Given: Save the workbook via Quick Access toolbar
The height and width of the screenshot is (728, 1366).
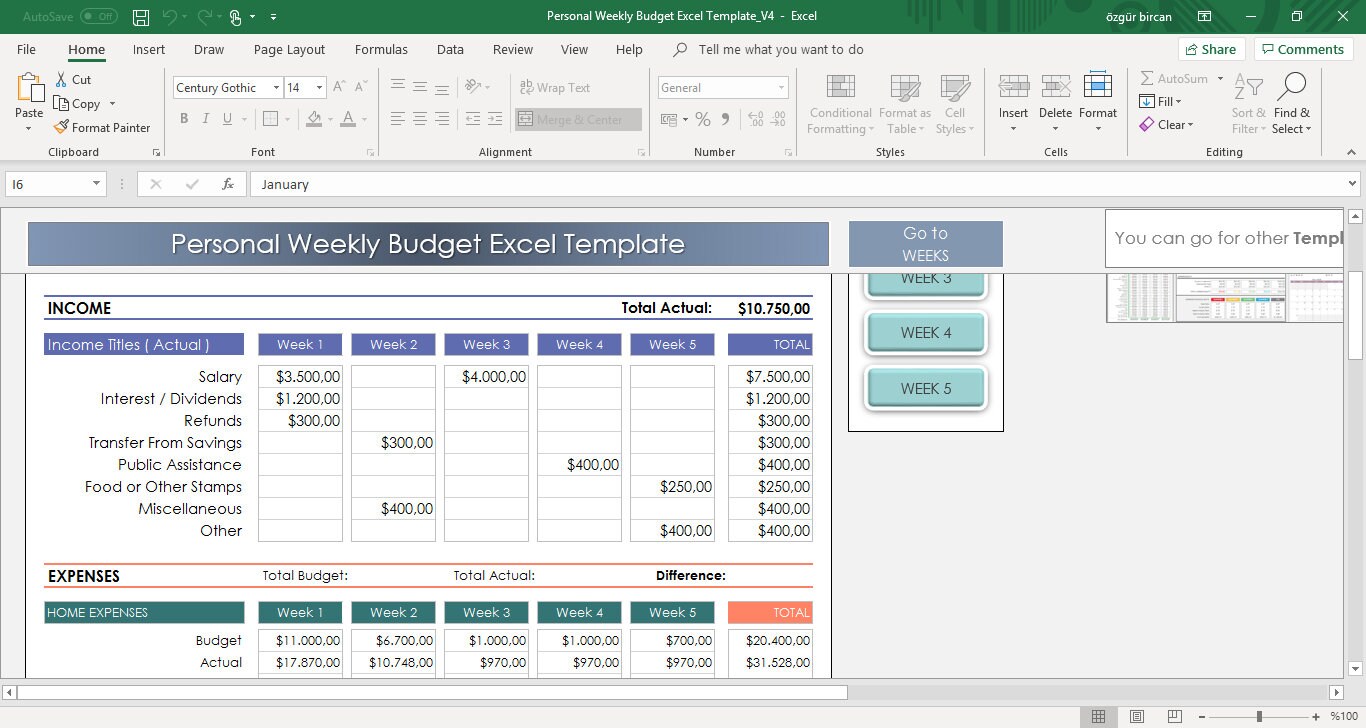Looking at the screenshot, I should click(140, 16).
